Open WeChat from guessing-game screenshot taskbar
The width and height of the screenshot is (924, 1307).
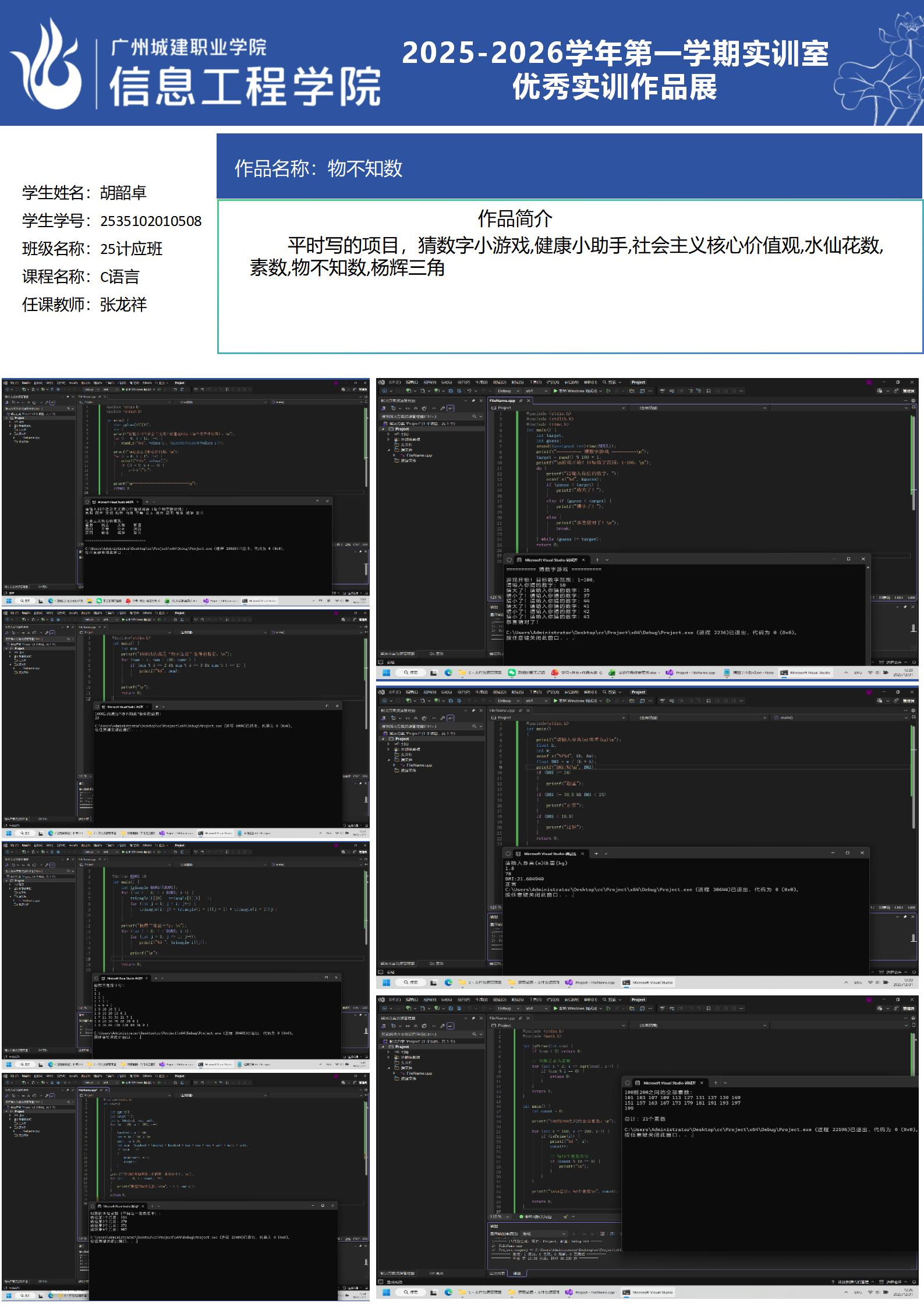pyautogui.click(x=512, y=672)
